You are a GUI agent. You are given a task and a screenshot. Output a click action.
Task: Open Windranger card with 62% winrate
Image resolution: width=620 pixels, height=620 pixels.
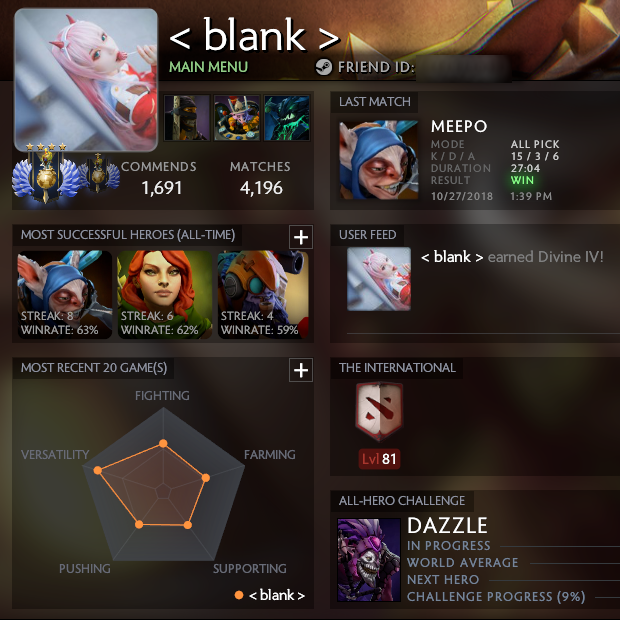[164, 295]
